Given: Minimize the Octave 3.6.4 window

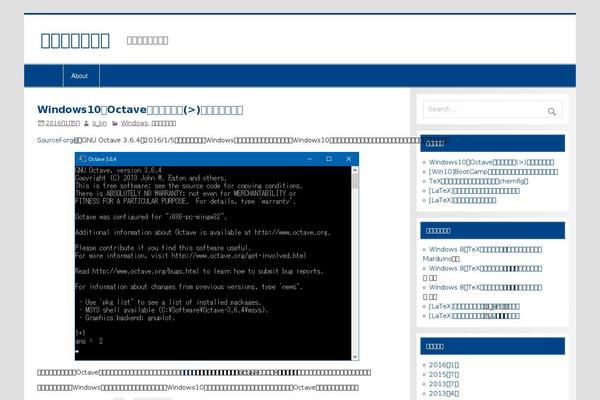Looking at the screenshot, I should [x=309, y=159].
